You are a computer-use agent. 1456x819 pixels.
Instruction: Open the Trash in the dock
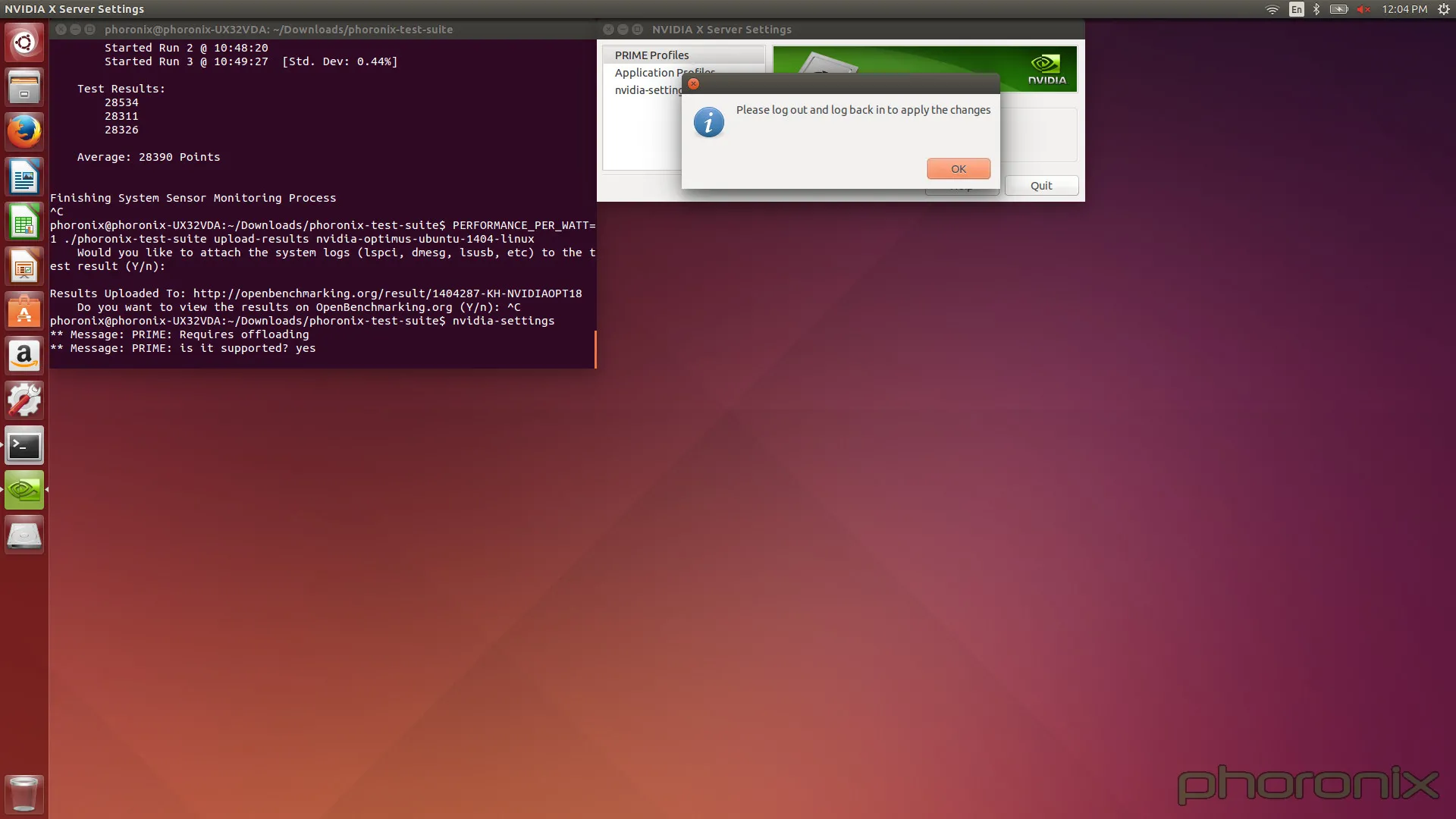[x=24, y=793]
